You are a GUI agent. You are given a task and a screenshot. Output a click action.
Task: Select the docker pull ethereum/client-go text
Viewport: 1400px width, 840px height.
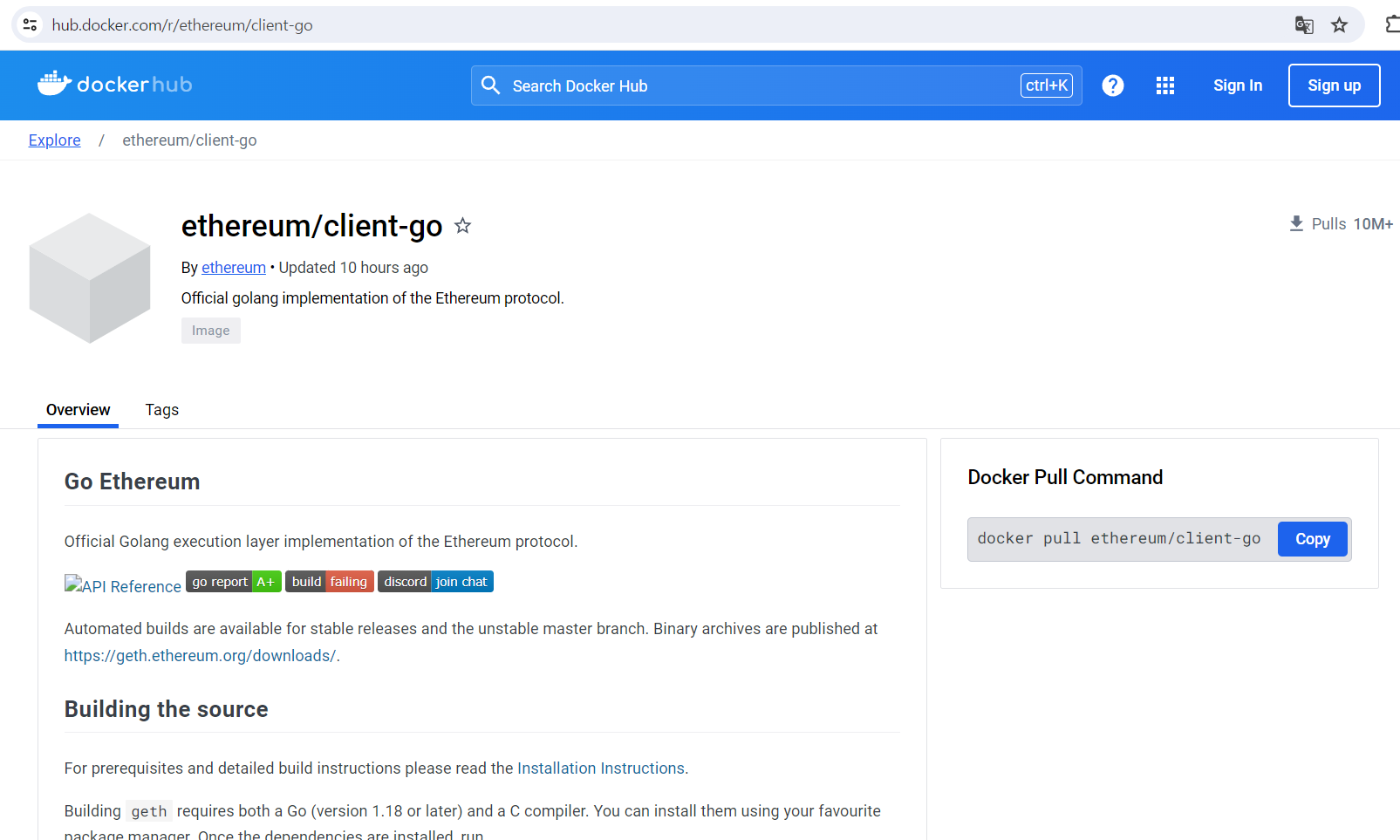coord(1119,538)
